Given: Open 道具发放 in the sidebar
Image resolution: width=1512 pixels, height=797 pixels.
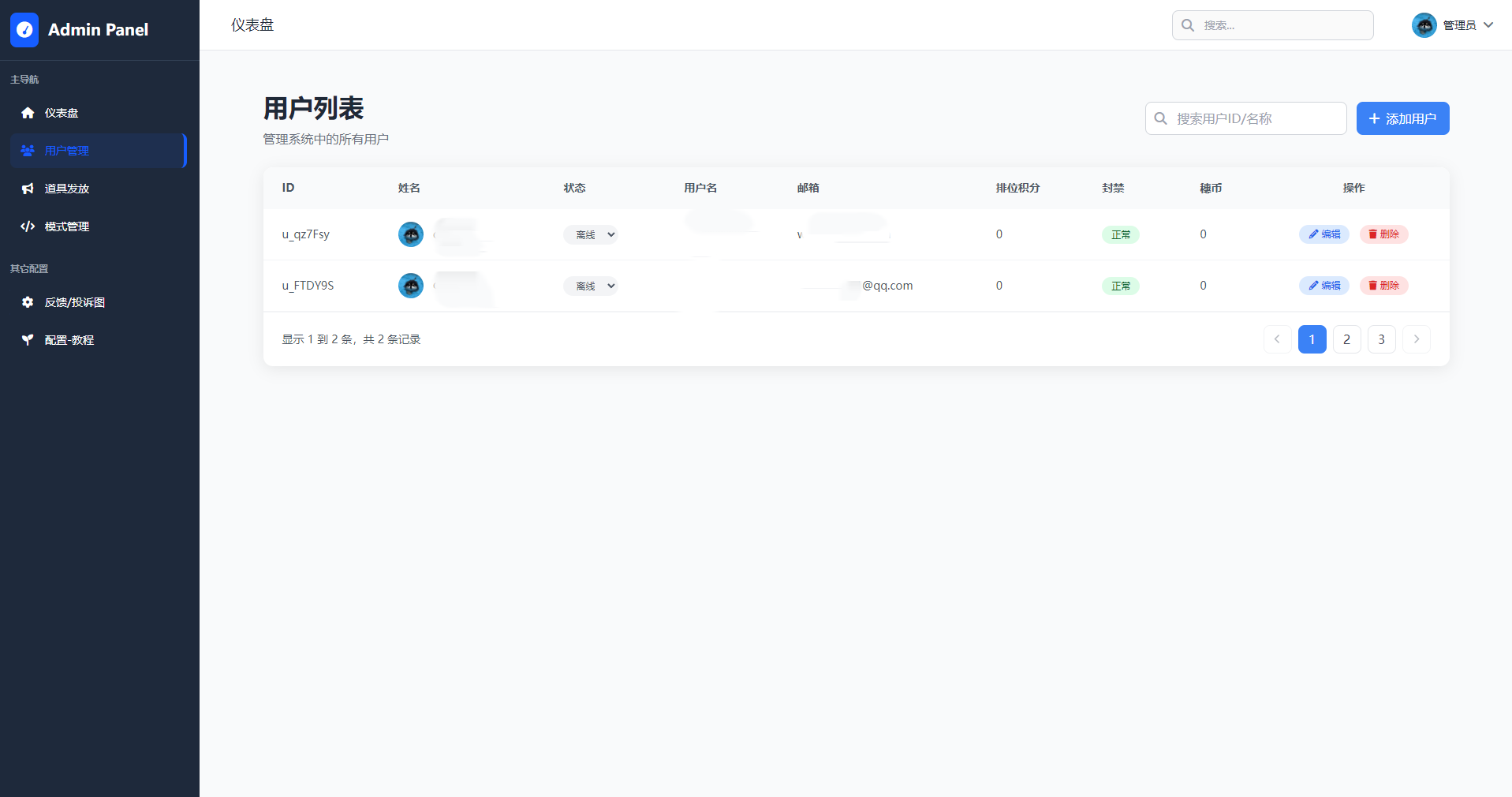Looking at the screenshot, I should click(99, 189).
